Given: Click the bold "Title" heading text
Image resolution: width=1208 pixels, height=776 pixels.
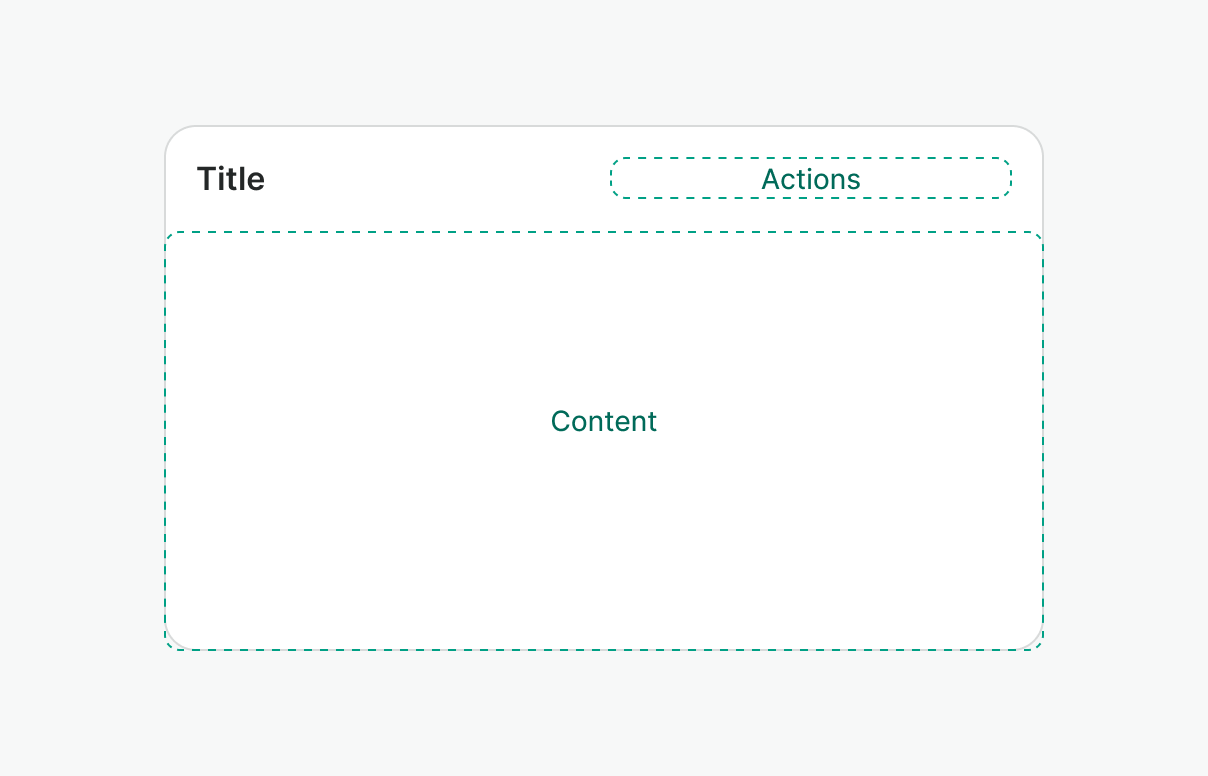Looking at the screenshot, I should coord(231,179).
